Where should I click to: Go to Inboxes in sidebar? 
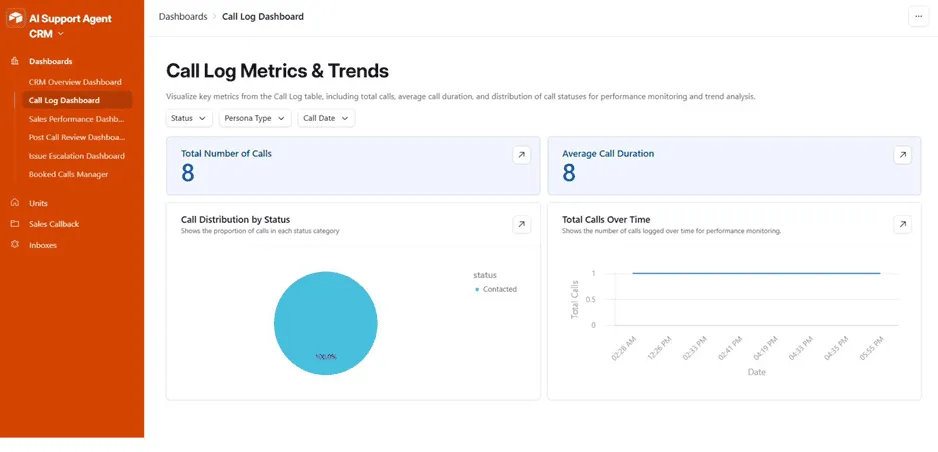pos(42,245)
